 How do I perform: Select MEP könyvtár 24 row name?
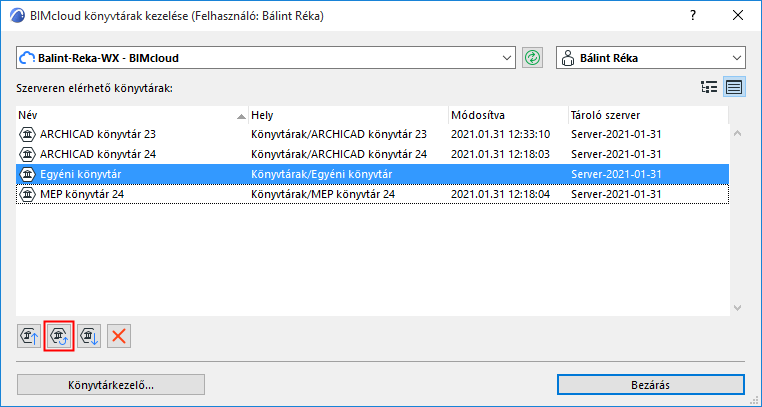tap(82, 194)
